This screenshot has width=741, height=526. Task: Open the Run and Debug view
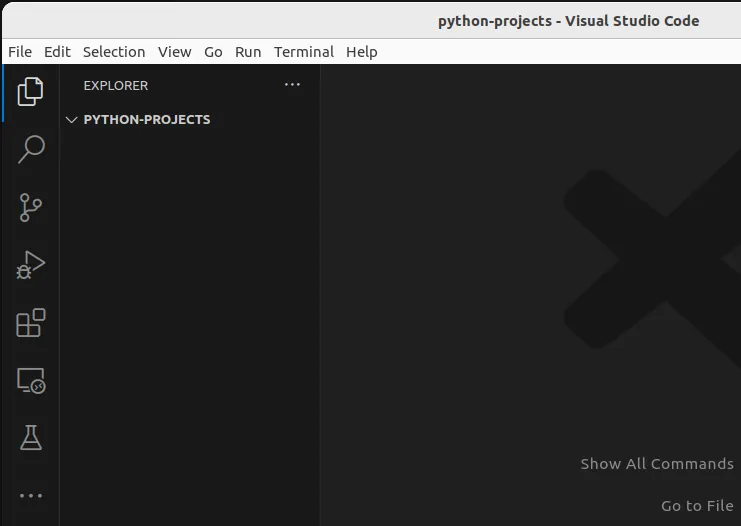[x=31, y=265]
